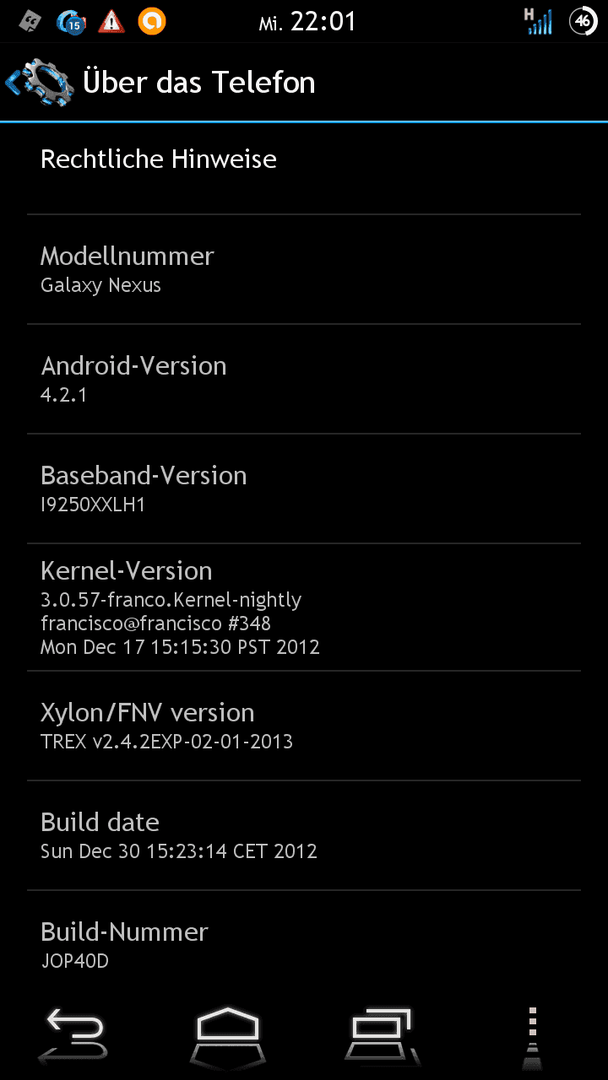Tap the Back navigation button
The height and width of the screenshot is (1080, 608).
pyautogui.click(x=74, y=1032)
